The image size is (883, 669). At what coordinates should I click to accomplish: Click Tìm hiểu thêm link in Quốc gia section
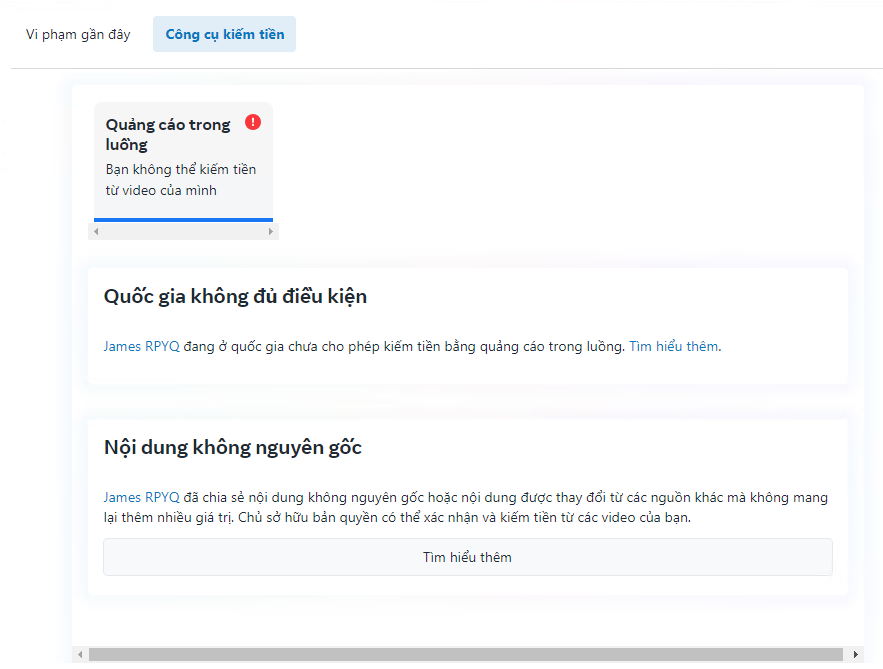coord(674,346)
